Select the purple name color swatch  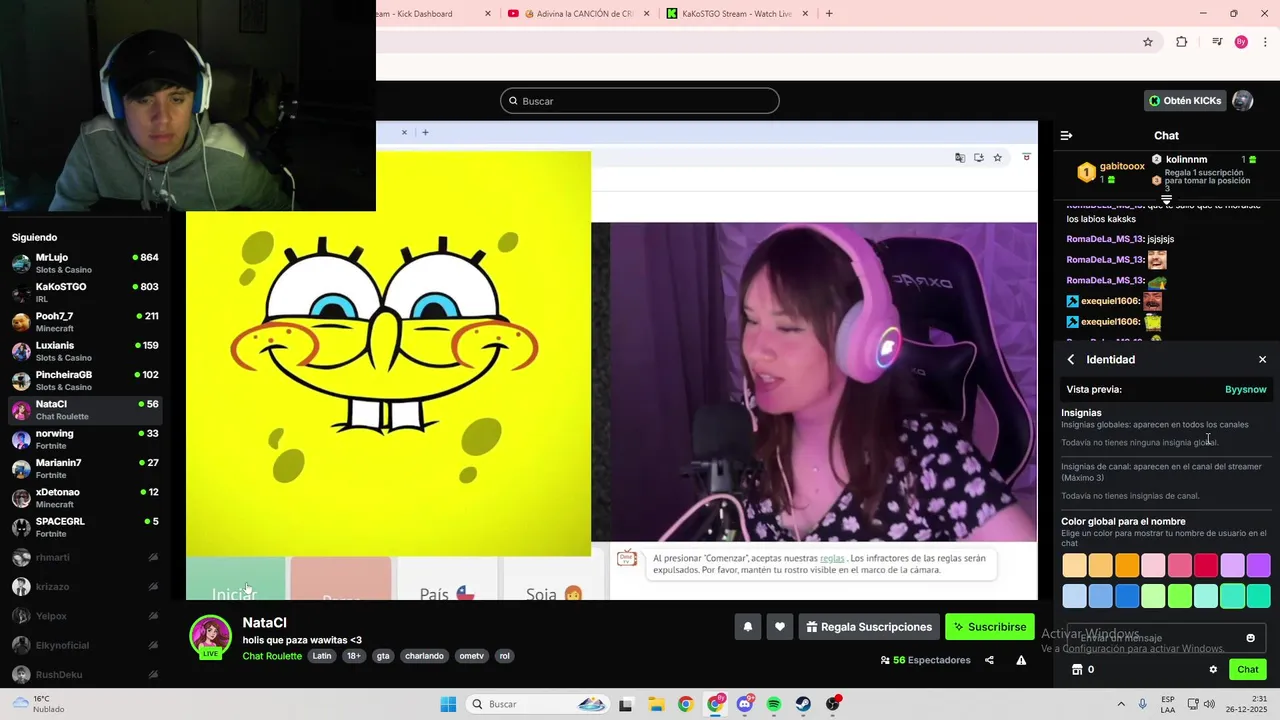pyautogui.click(x=1258, y=566)
